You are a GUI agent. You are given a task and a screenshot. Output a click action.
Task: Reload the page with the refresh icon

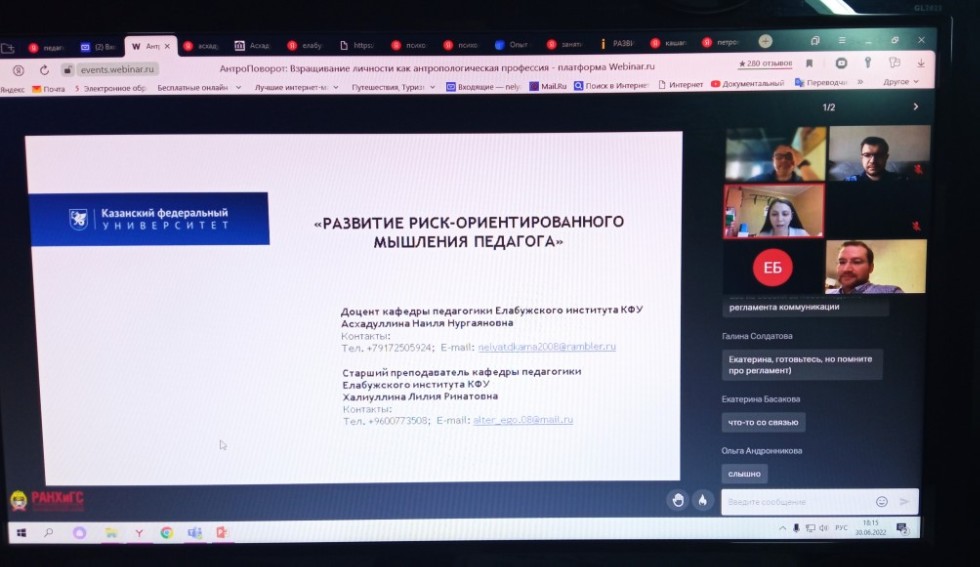(x=44, y=70)
